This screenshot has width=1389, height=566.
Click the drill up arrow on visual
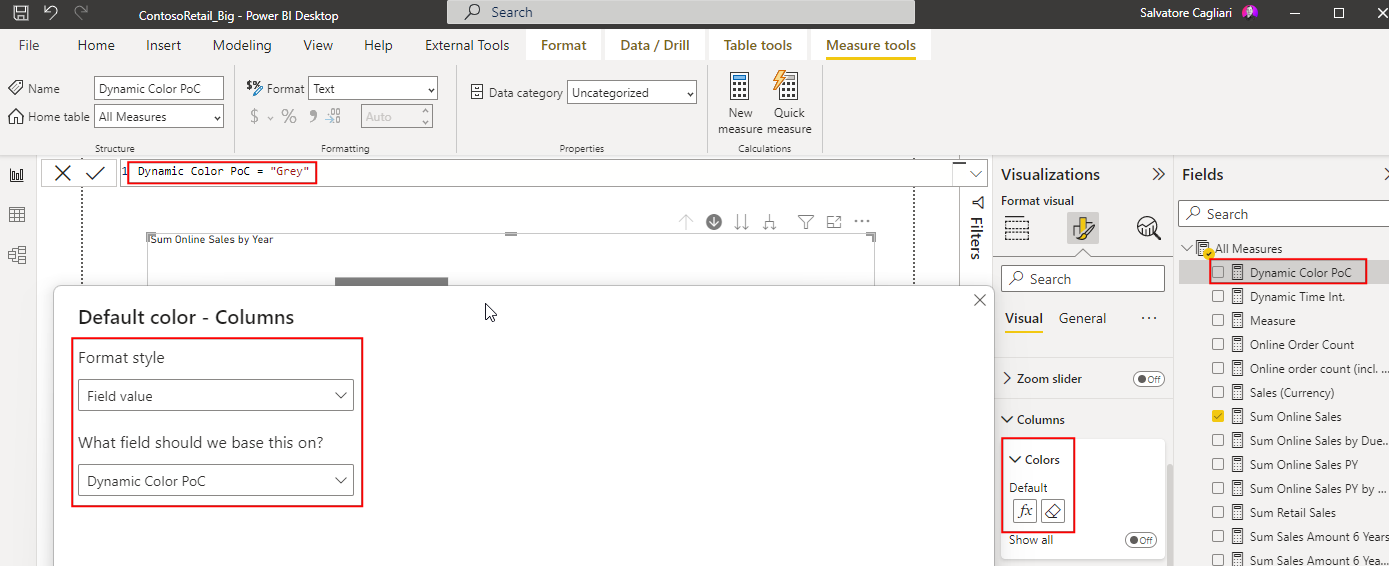[685, 222]
